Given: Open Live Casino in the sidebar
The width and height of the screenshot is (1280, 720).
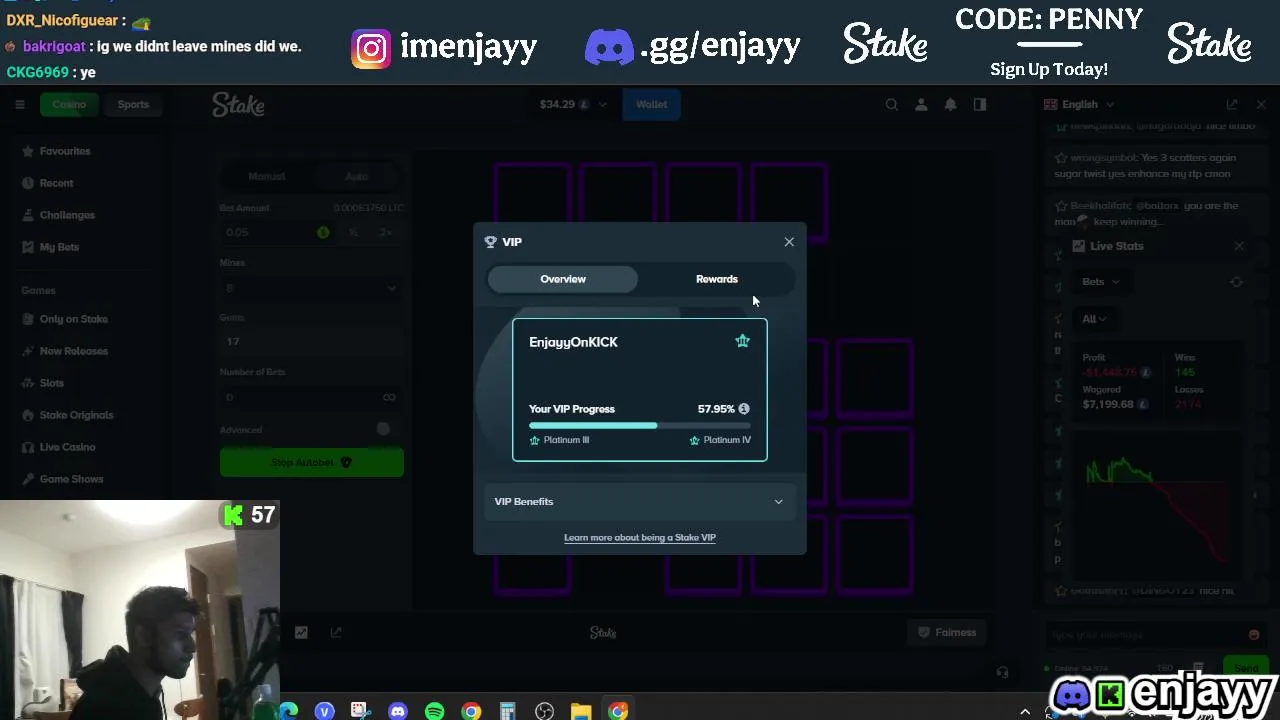Looking at the screenshot, I should [x=67, y=447].
